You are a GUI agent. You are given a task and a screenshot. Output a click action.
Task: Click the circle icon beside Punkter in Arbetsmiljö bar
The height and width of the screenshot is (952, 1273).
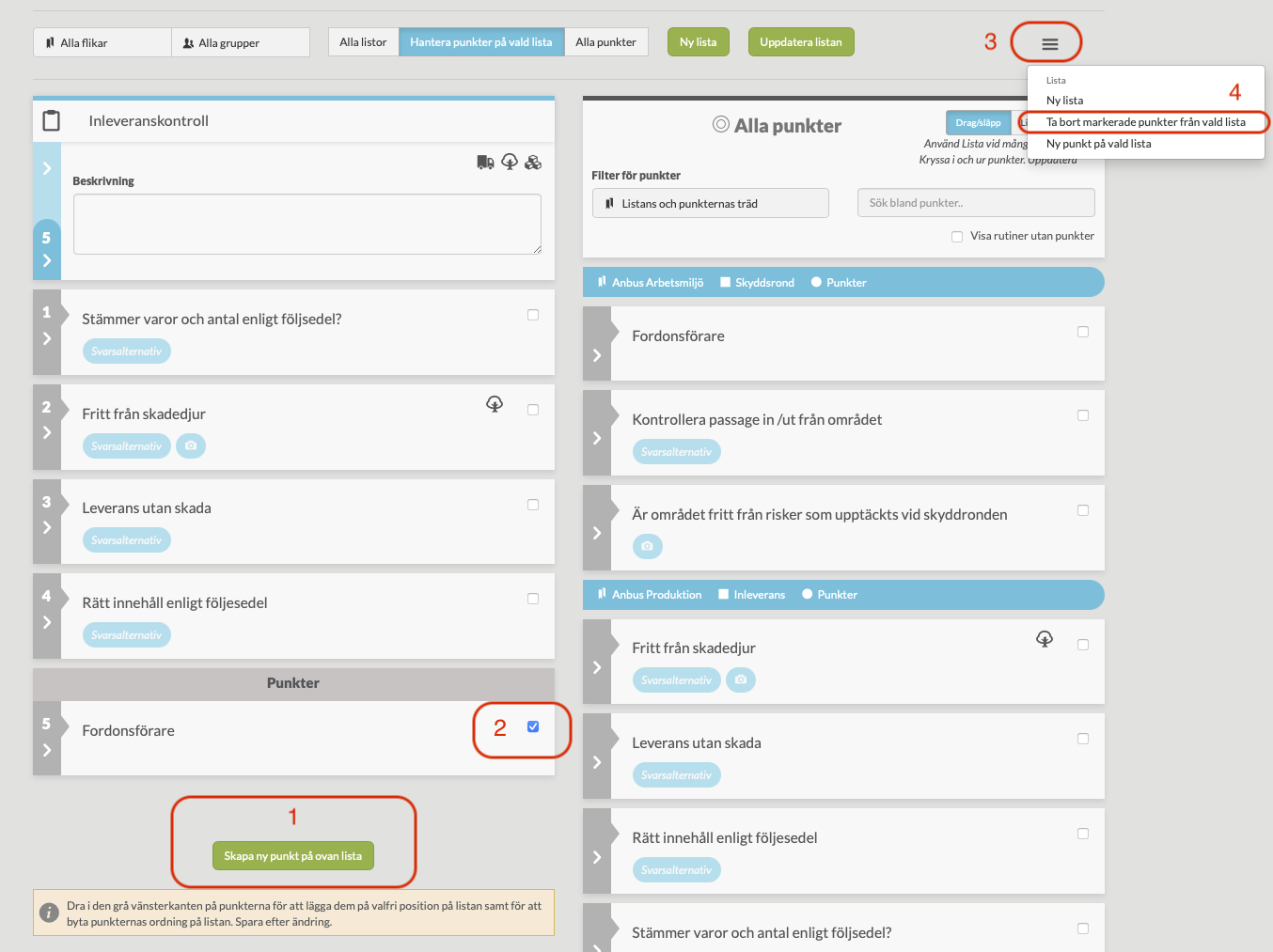click(x=816, y=282)
